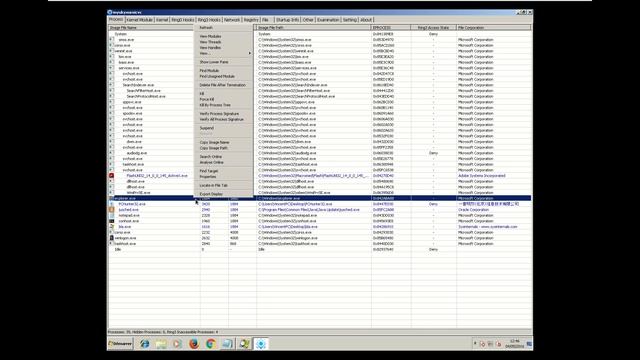Open Google Chrome from the taskbar
Screen dimensions: 640x360
click(x=211, y=344)
